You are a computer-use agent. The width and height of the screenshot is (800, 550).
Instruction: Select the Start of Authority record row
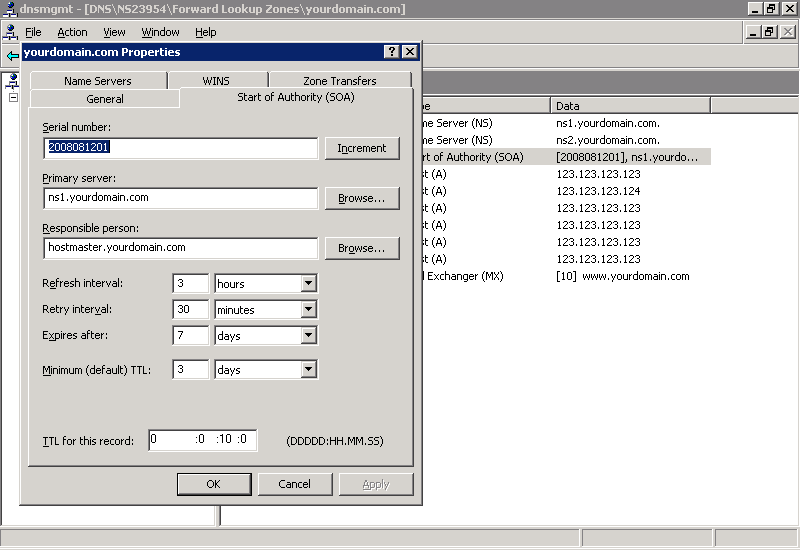coord(566,157)
